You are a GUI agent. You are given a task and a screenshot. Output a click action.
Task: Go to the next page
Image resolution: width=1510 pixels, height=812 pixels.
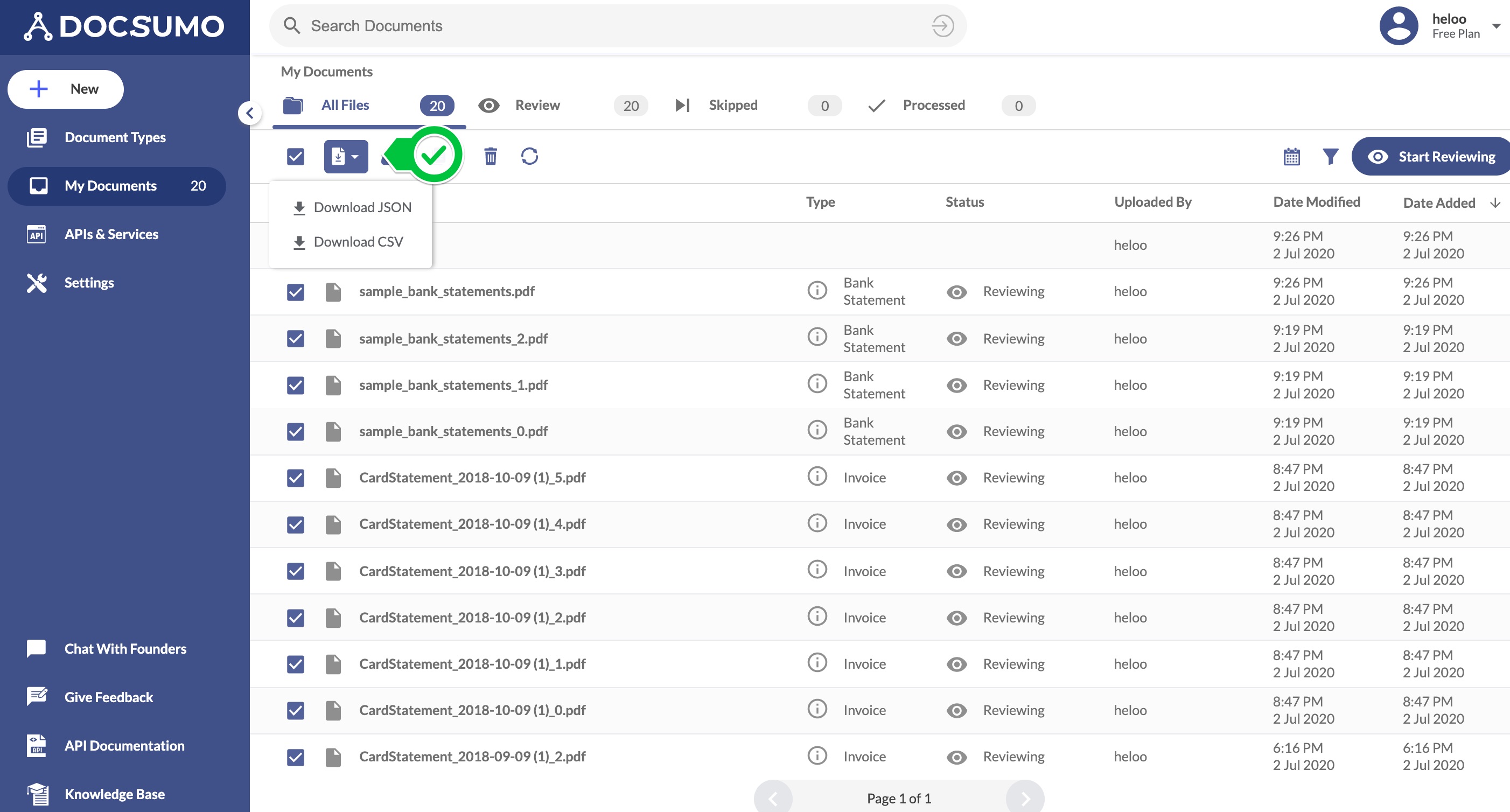tap(1025, 797)
